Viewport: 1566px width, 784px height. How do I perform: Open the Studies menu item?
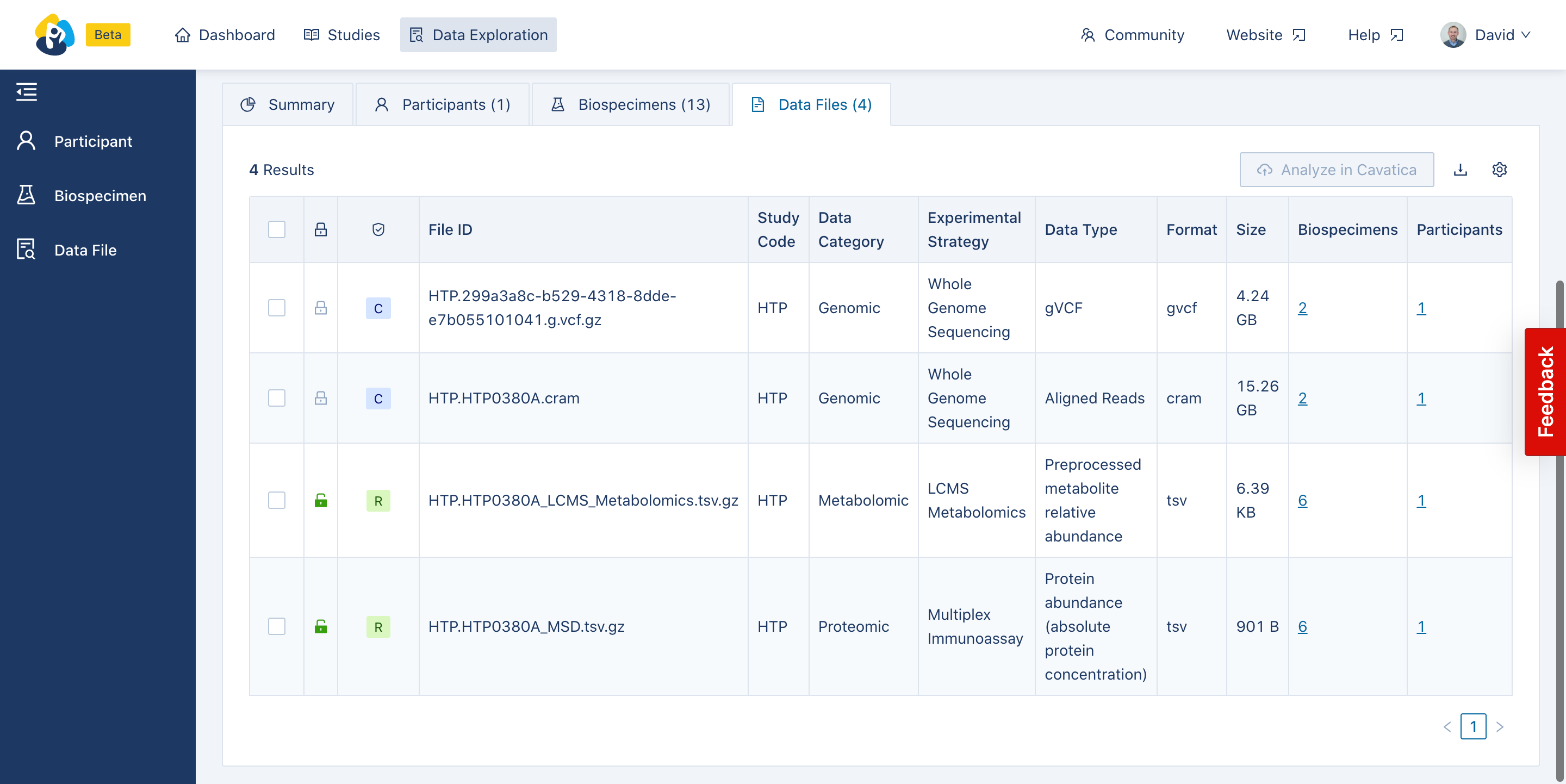point(342,35)
